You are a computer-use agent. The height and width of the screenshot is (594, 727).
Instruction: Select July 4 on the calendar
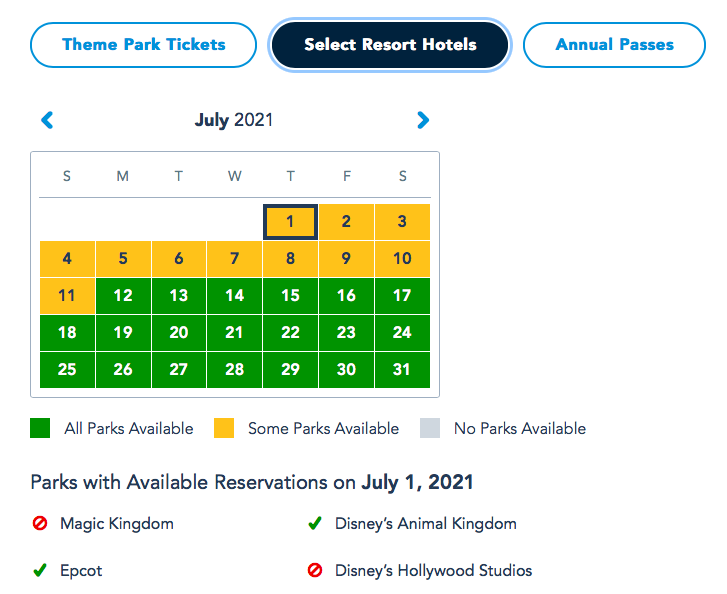(x=67, y=259)
